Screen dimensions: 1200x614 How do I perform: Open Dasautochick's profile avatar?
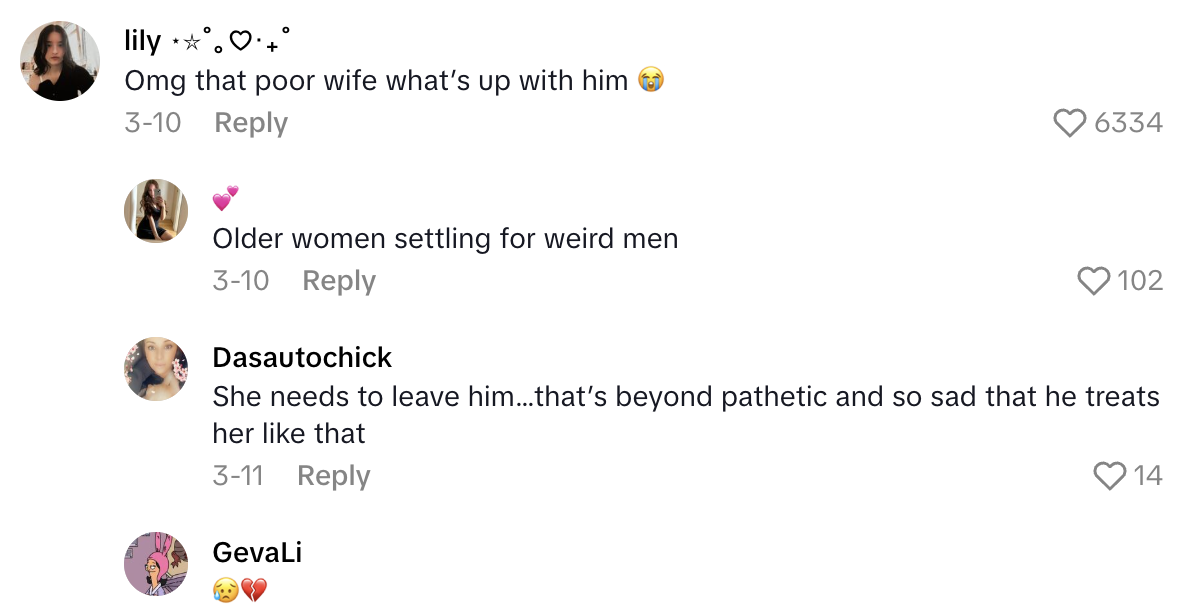(x=156, y=368)
